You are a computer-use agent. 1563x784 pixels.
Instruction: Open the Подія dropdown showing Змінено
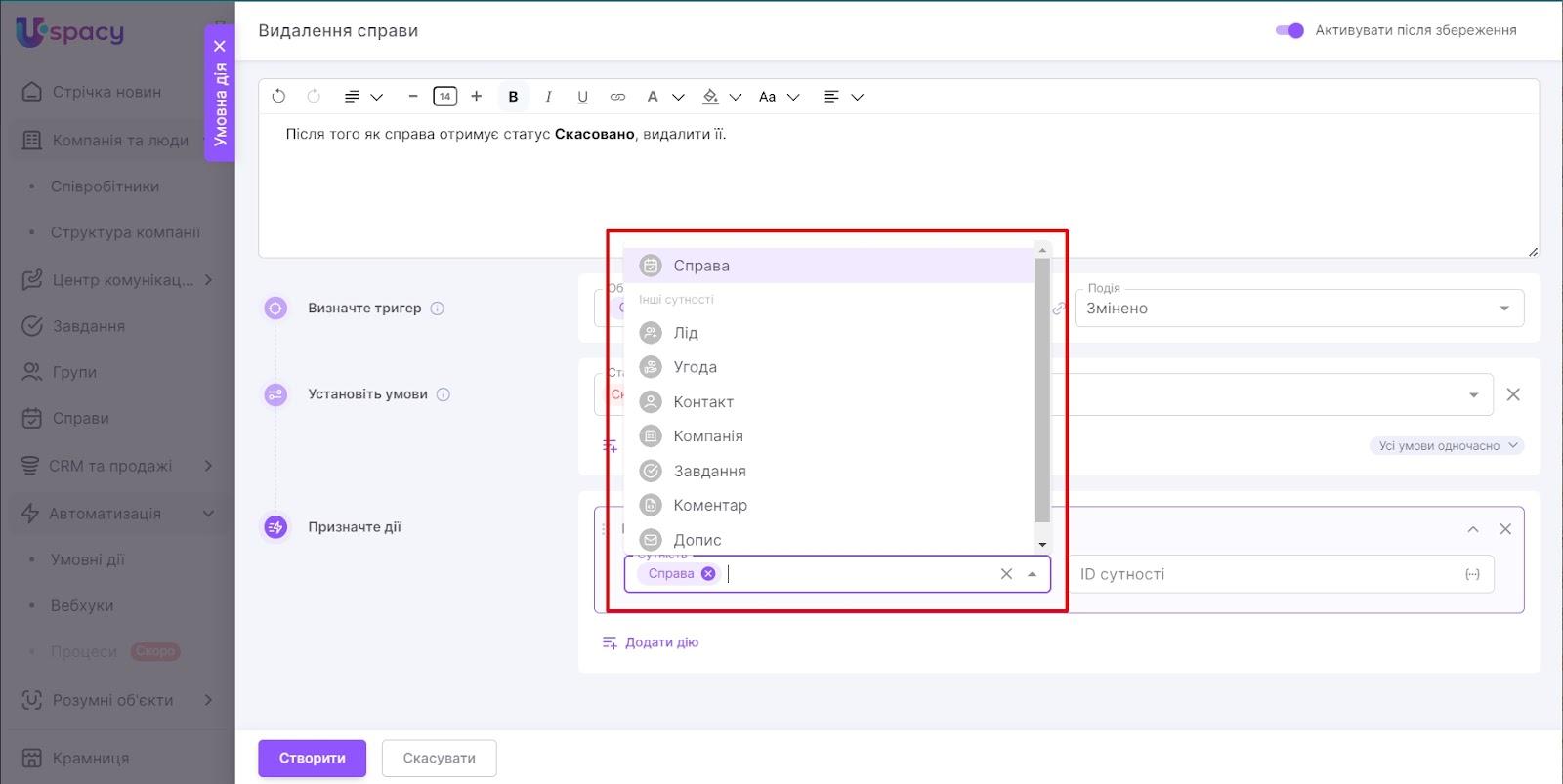tap(1297, 309)
